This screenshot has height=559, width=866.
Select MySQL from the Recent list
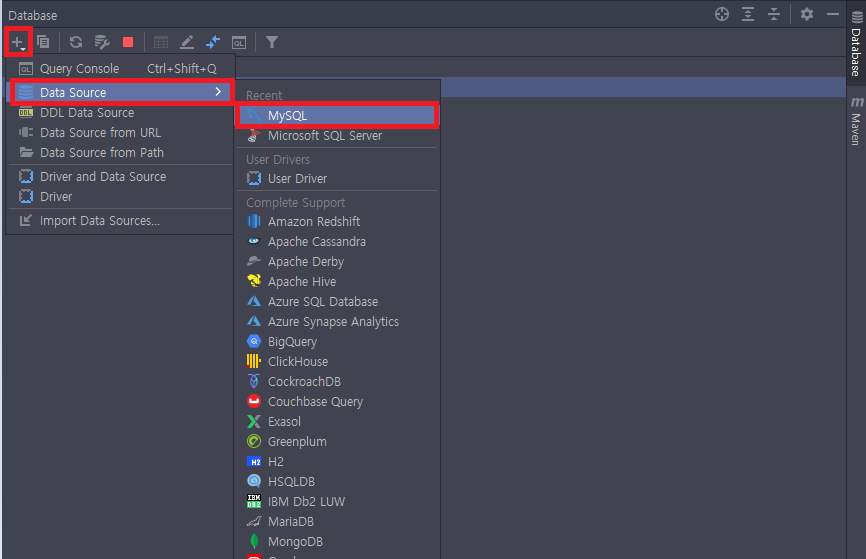[337, 115]
